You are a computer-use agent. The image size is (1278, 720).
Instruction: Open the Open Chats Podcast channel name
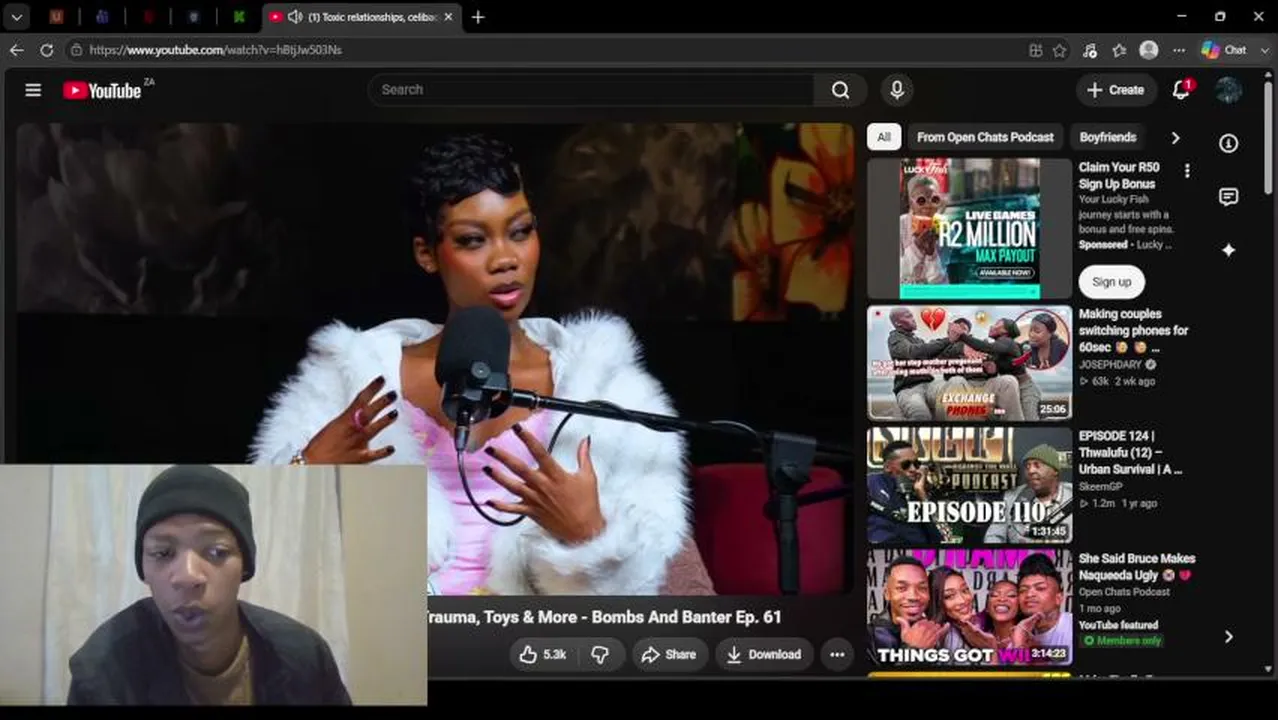coord(1124,592)
